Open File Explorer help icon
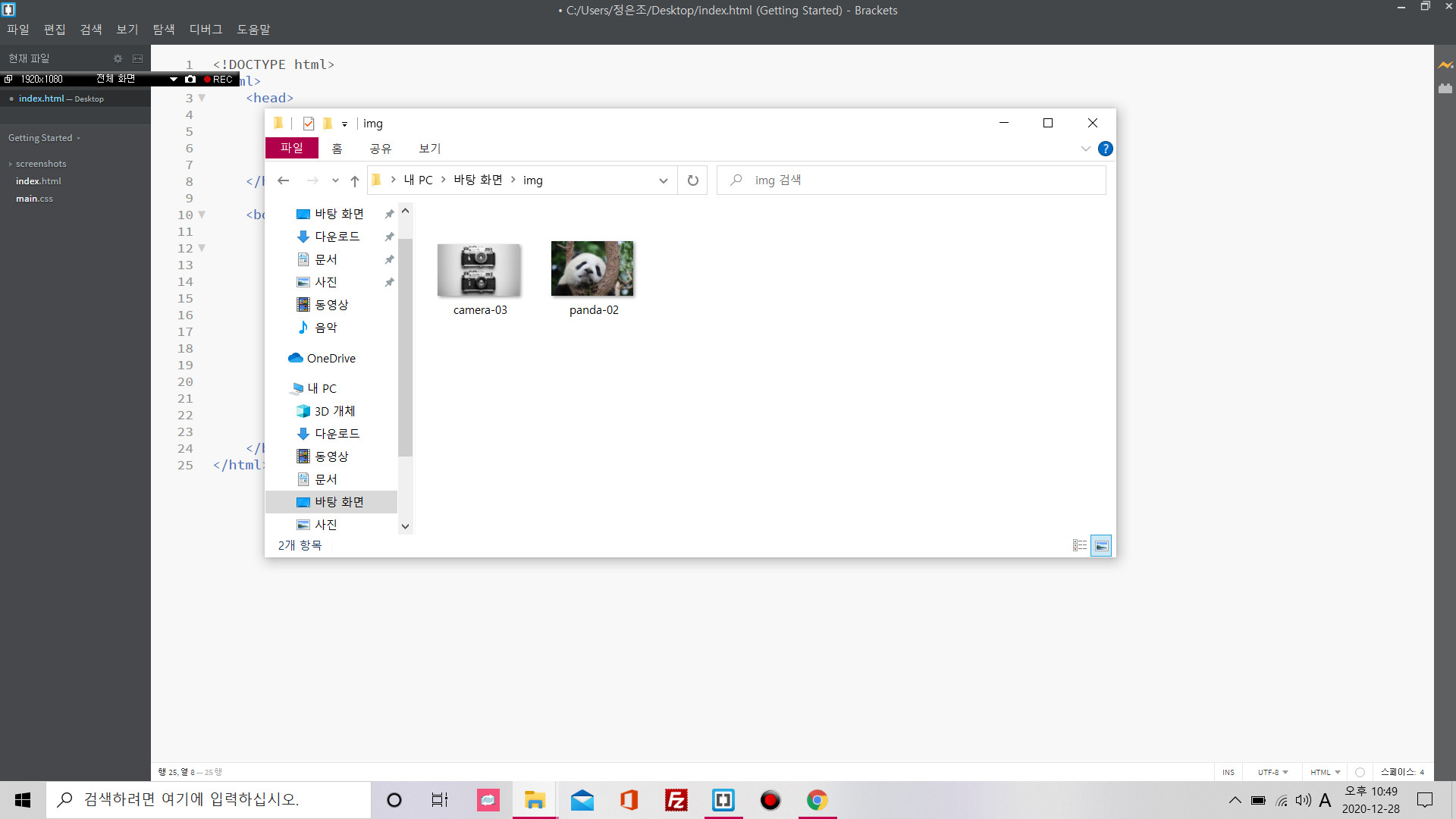The image size is (1456, 819). [x=1105, y=149]
